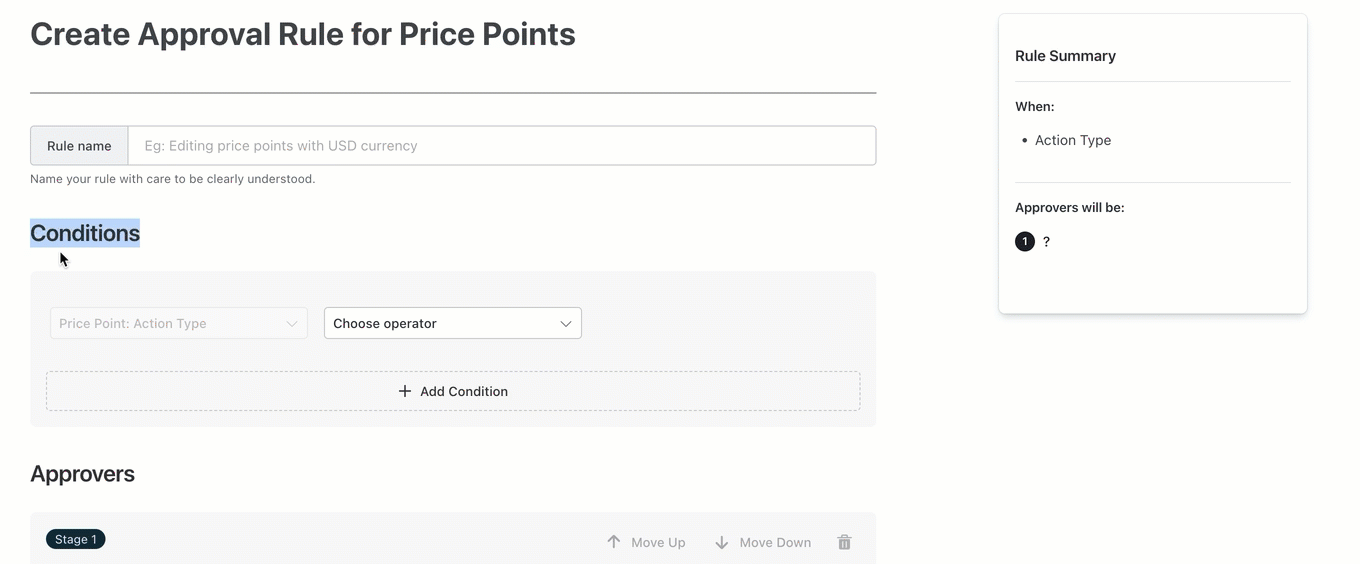Expand the Price Point: Action Type dropdown
The image size is (1360, 564).
tap(179, 323)
